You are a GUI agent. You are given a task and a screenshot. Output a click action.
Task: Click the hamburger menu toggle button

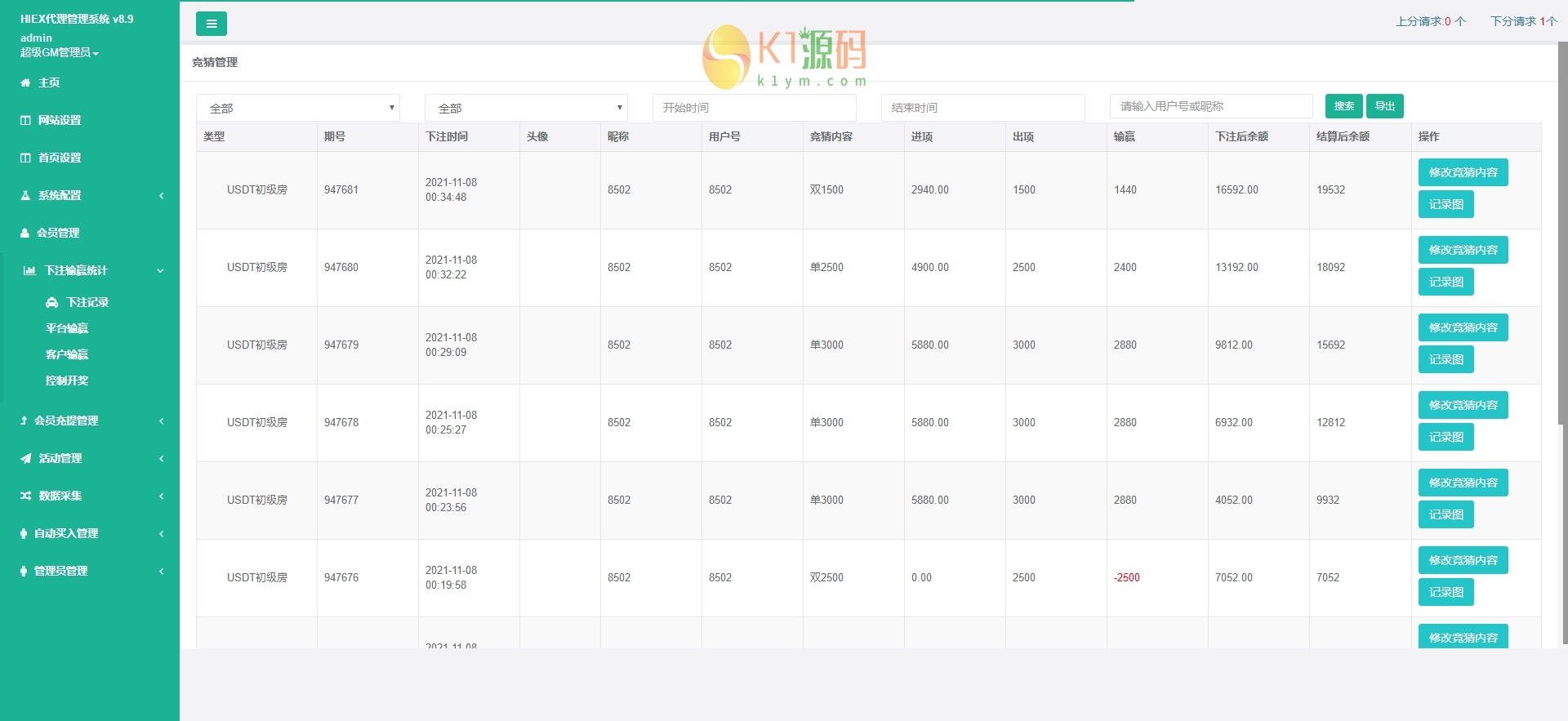tap(211, 24)
